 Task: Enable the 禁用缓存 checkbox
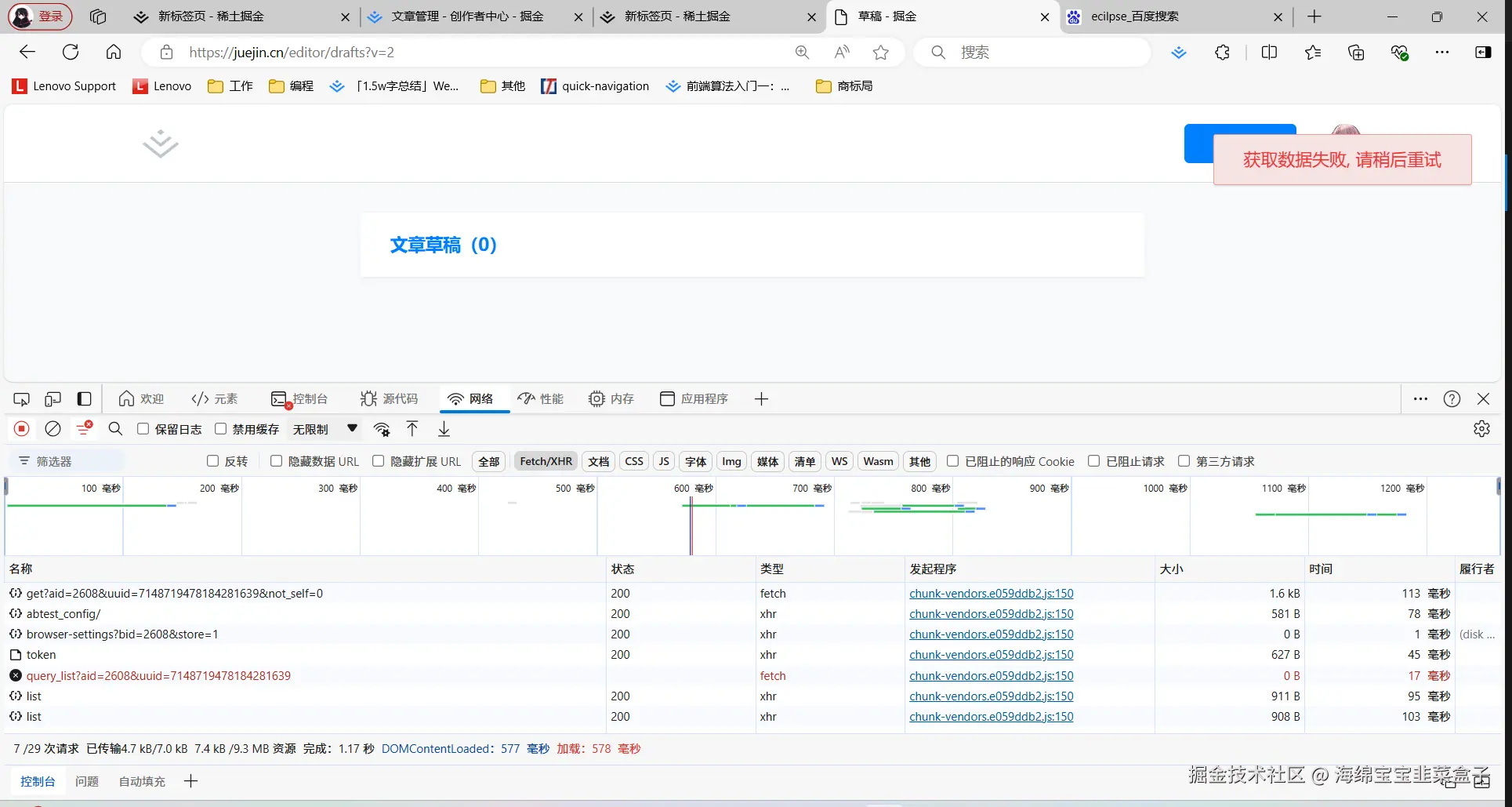point(221,429)
